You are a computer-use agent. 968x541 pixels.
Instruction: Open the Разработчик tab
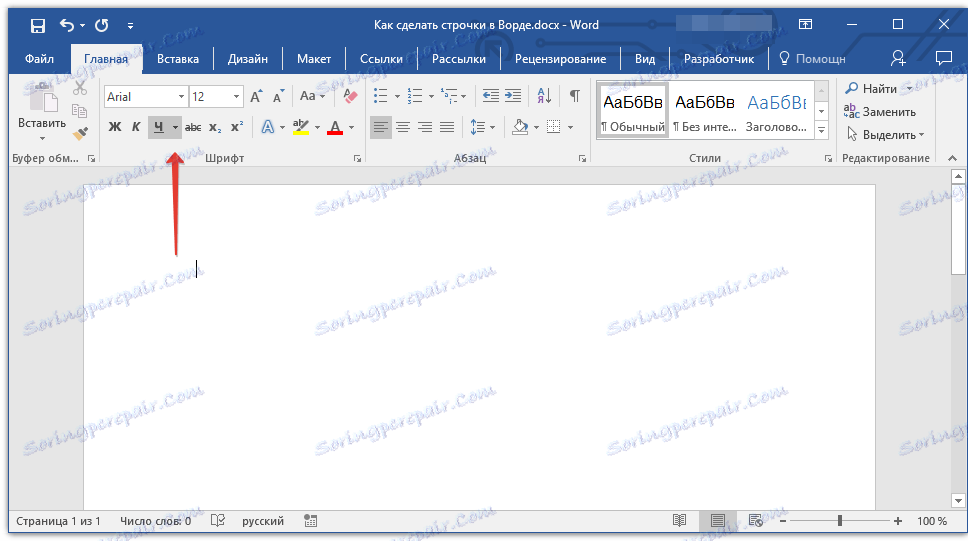(x=719, y=59)
